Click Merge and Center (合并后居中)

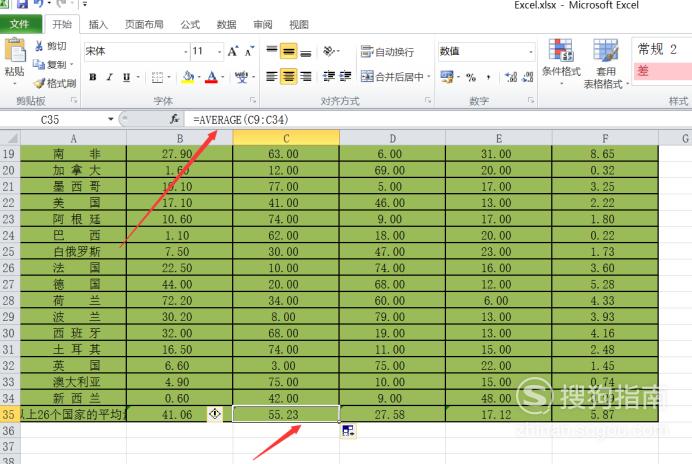pos(392,77)
